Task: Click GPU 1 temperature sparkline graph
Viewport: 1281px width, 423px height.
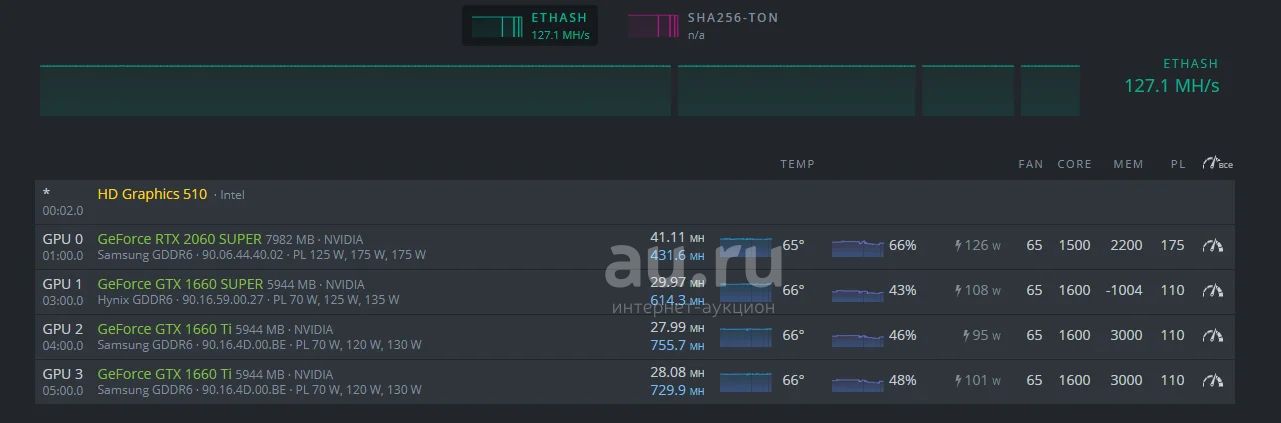Action: 746,291
